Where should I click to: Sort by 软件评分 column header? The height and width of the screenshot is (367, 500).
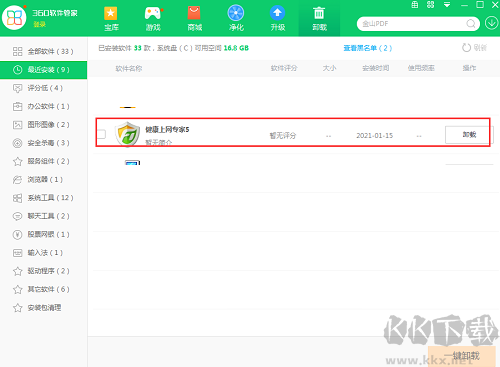click(284, 68)
